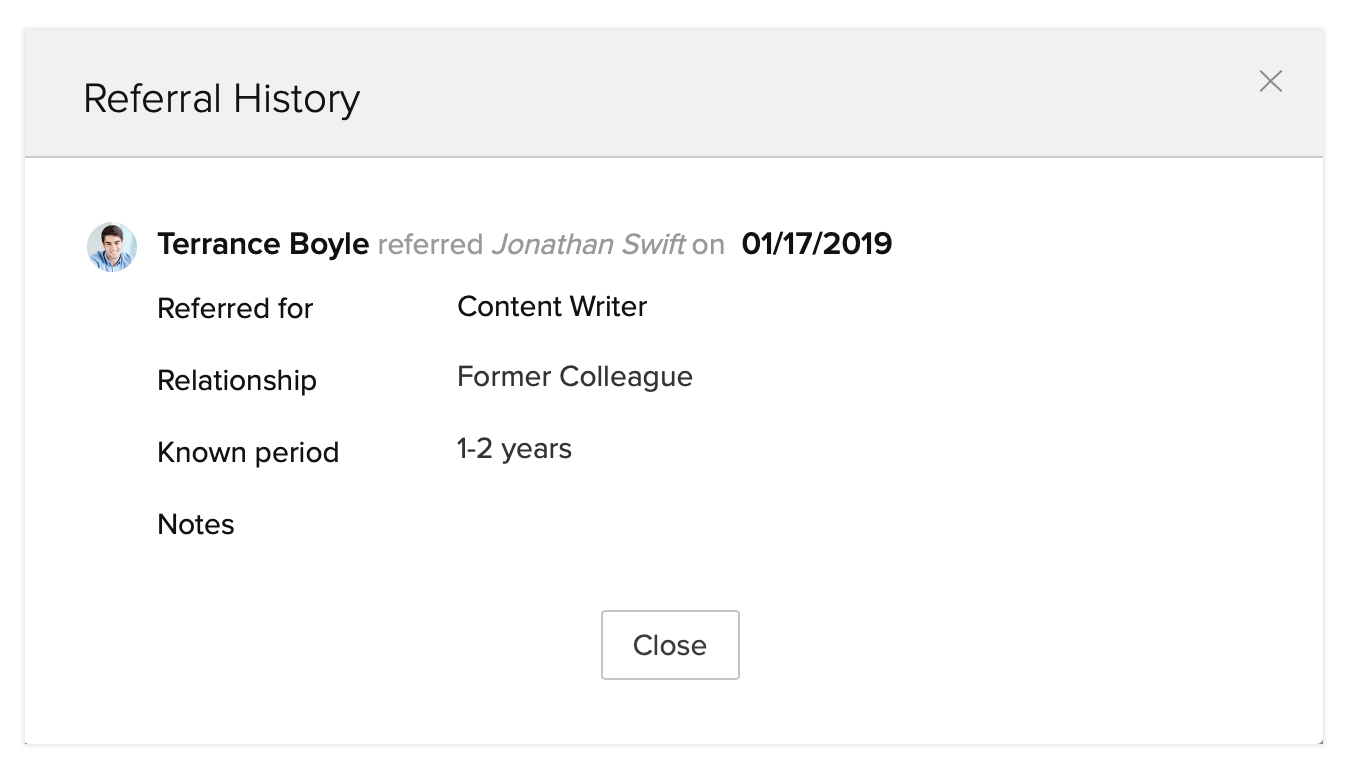The width and height of the screenshot is (1348, 774).
Task: Dismiss dialog with the X icon
Action: coord(1270,81)
